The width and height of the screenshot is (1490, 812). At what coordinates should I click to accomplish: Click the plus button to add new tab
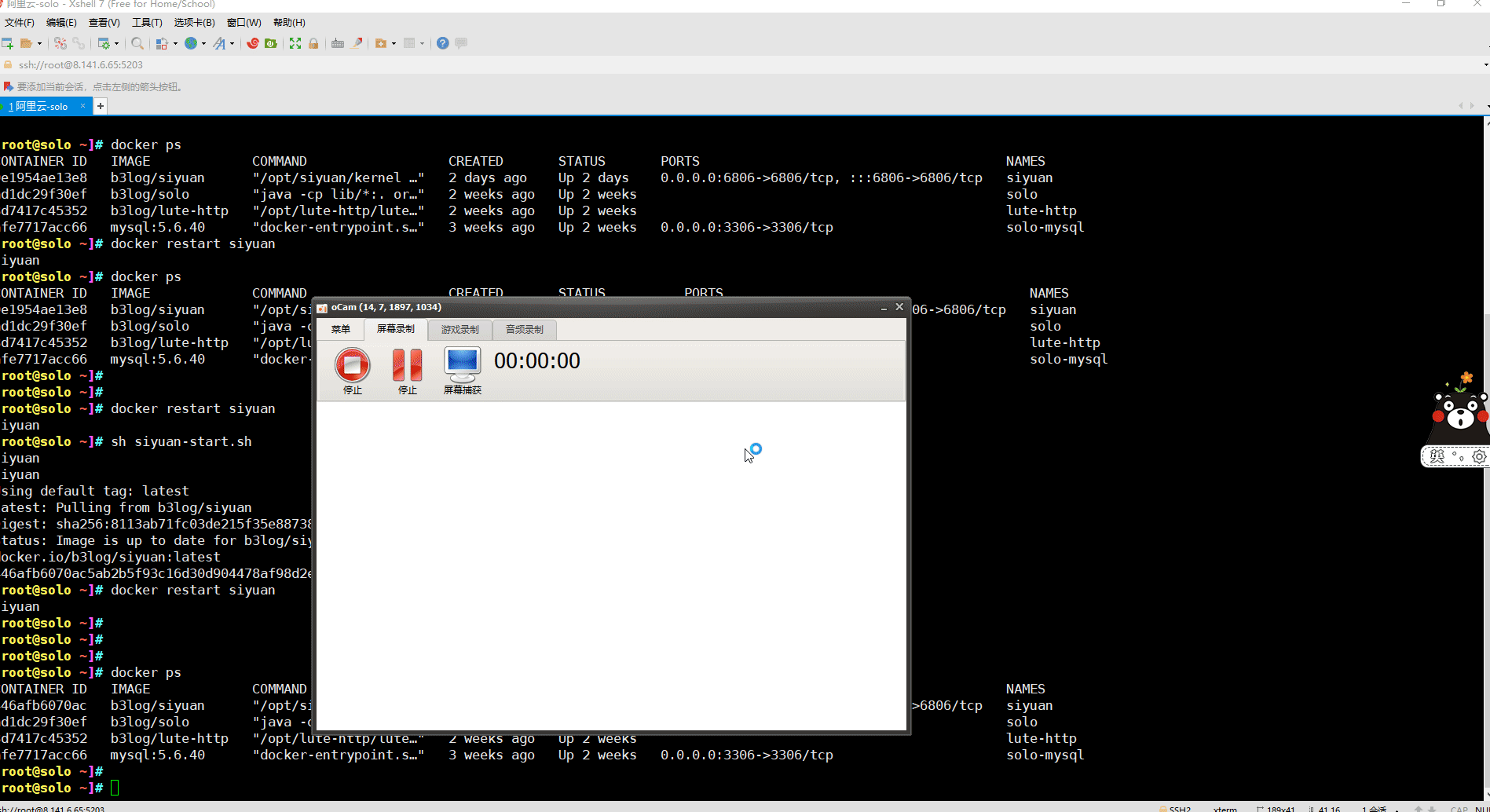pyautogui.click(x=101, y=106)
